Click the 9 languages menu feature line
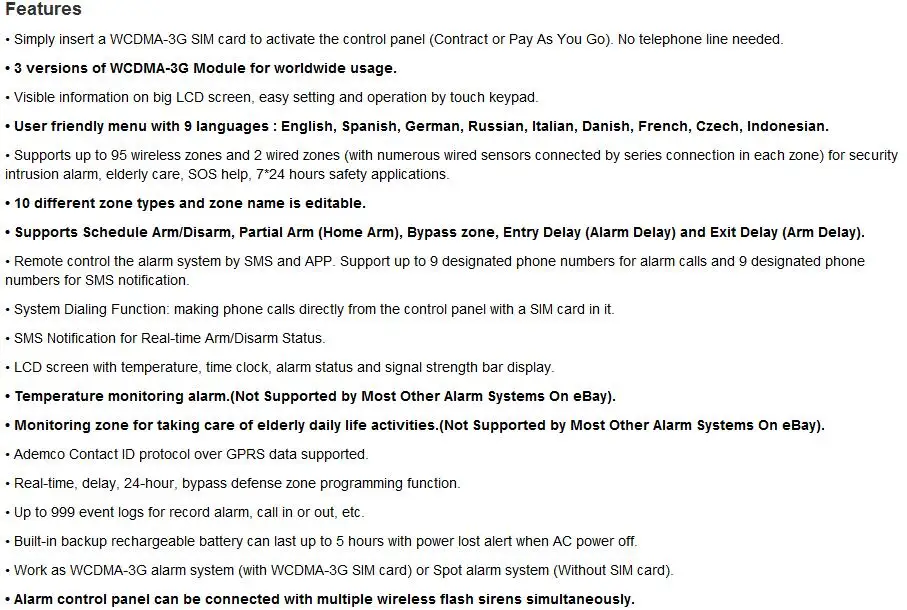 click(x=416, y=126)
